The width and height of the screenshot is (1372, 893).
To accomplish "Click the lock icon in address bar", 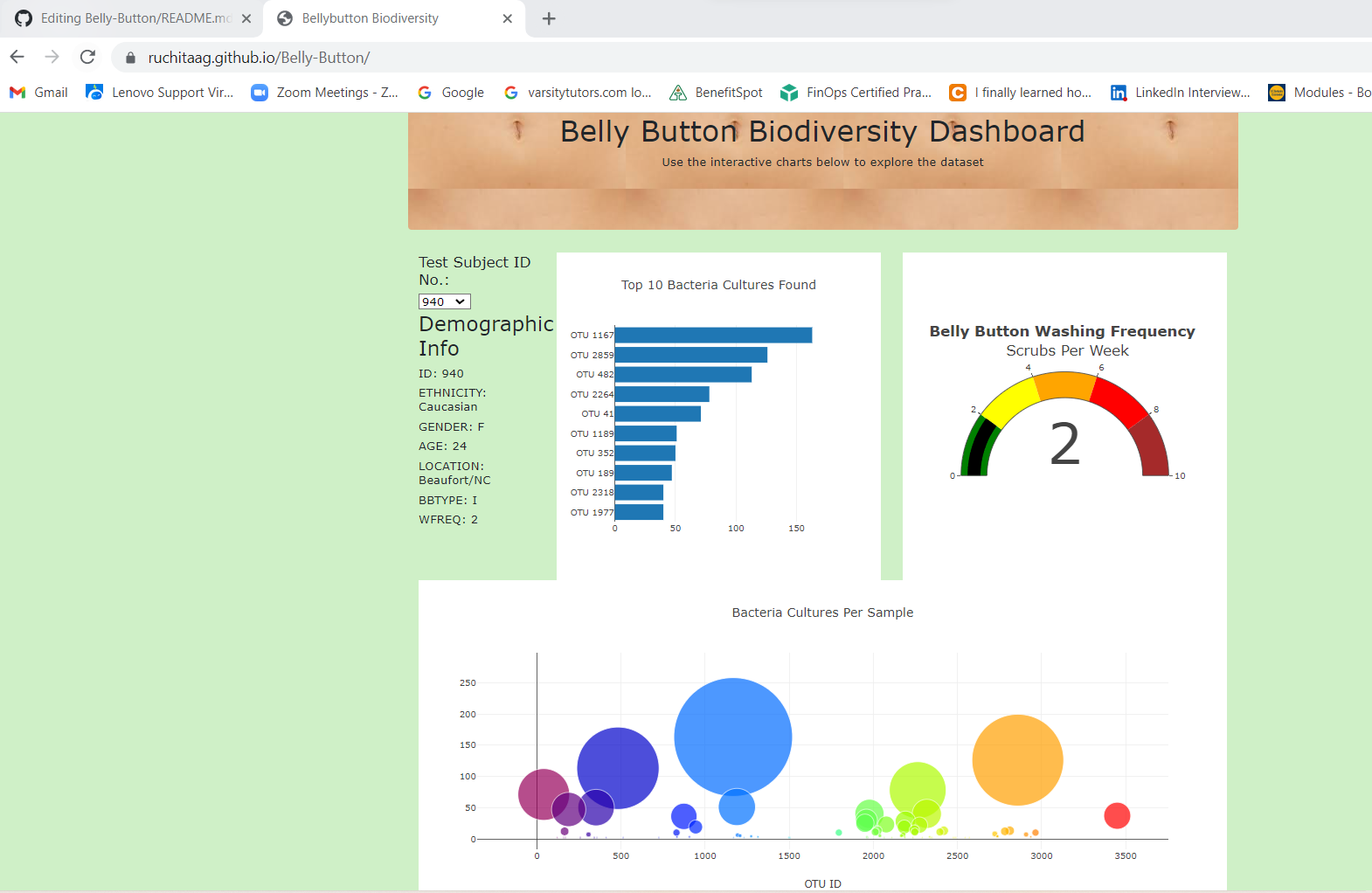I will click(131, 58).
